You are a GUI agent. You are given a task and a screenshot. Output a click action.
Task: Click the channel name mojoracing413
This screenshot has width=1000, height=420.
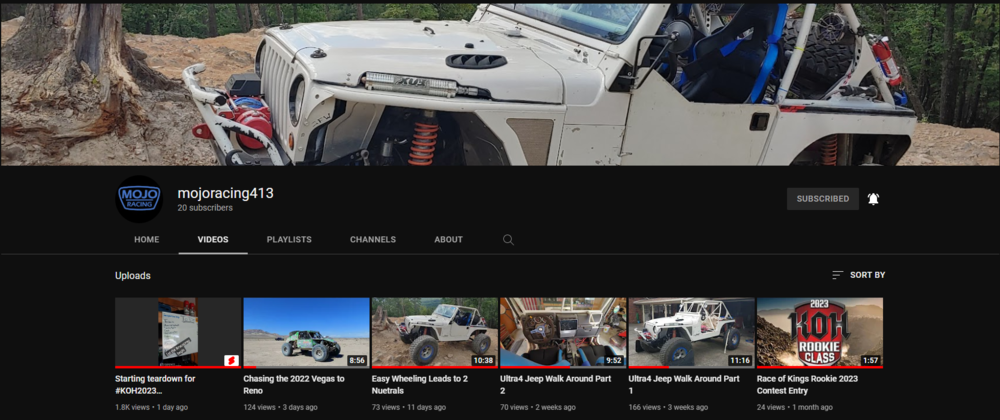[226, 193]
